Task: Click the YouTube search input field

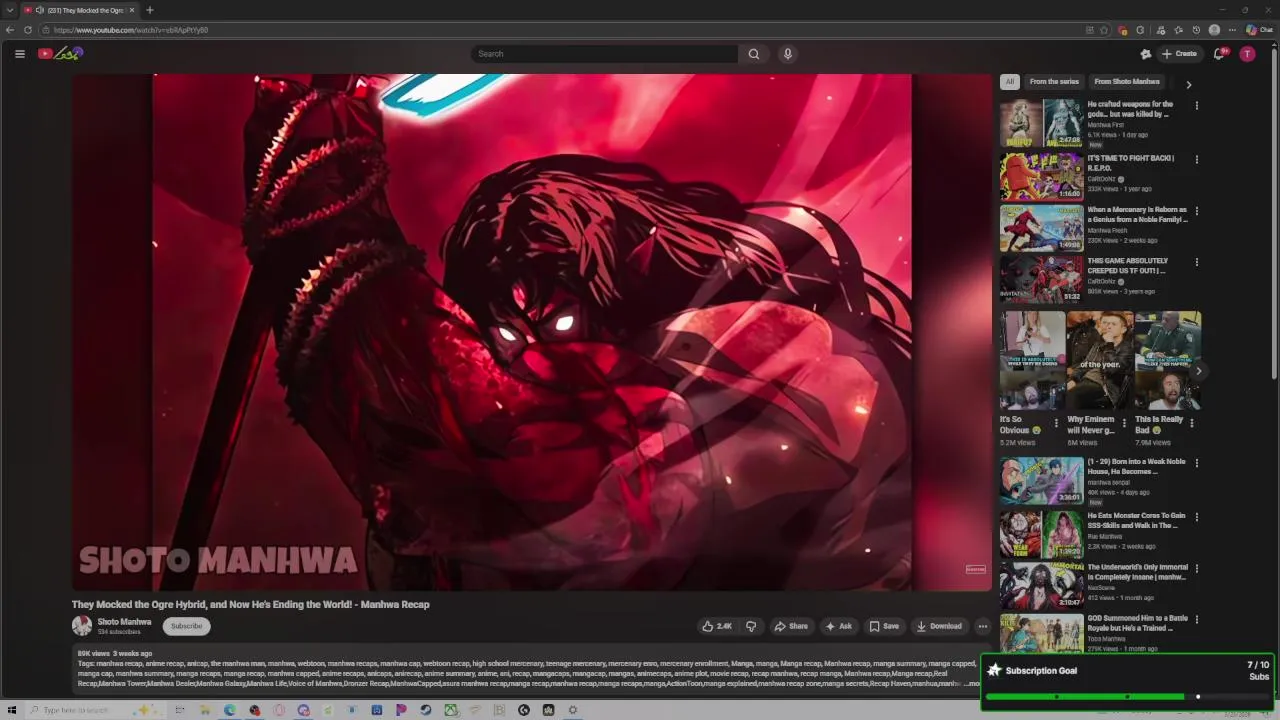Action: point(605,54)
